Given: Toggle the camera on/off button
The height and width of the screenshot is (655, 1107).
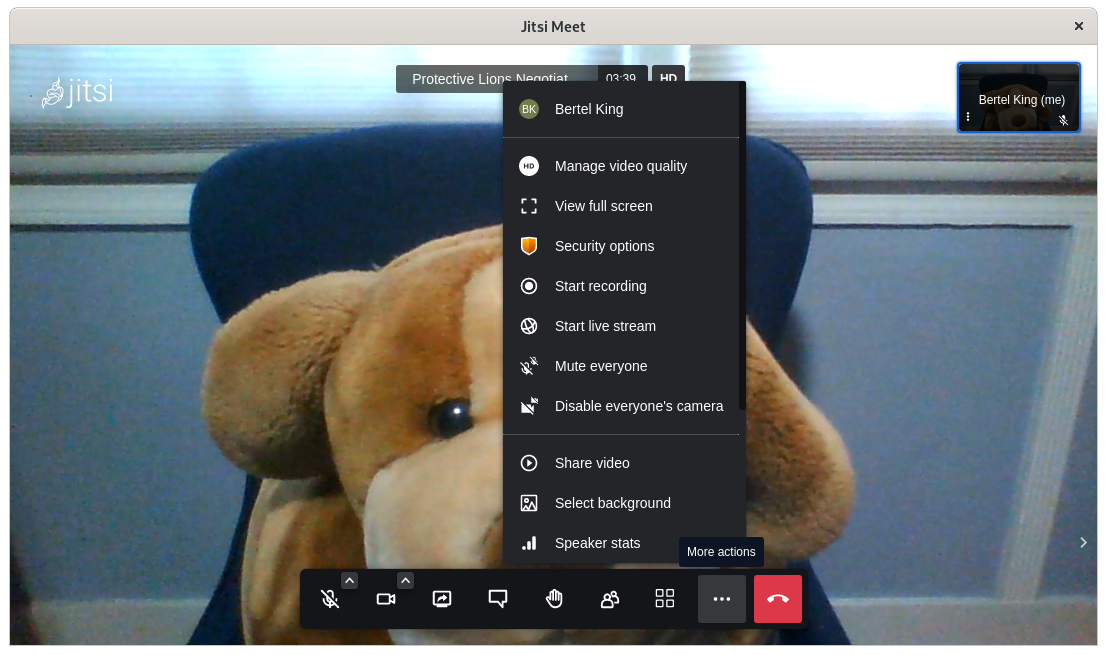Looking at the screenshot, I should pos(386,599).
